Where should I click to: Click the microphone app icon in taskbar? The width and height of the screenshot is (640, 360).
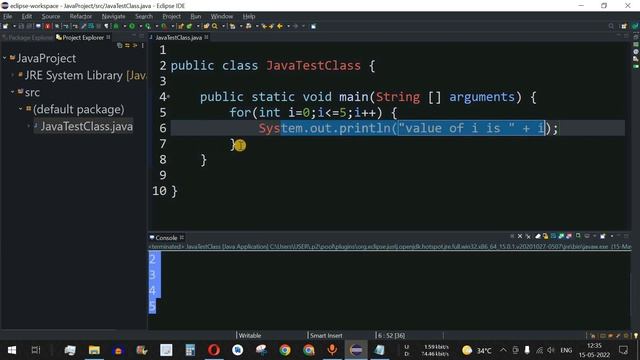(332, 350)
